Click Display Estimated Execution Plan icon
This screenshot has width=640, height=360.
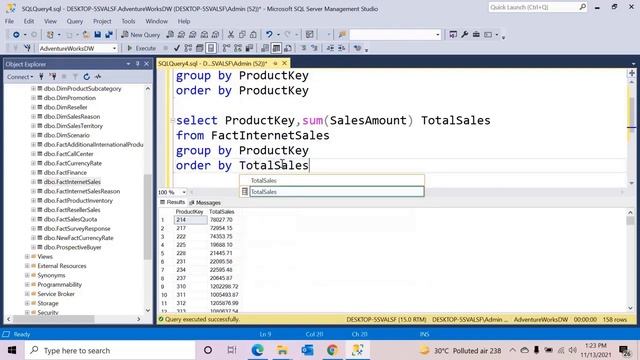coord(188,48)
